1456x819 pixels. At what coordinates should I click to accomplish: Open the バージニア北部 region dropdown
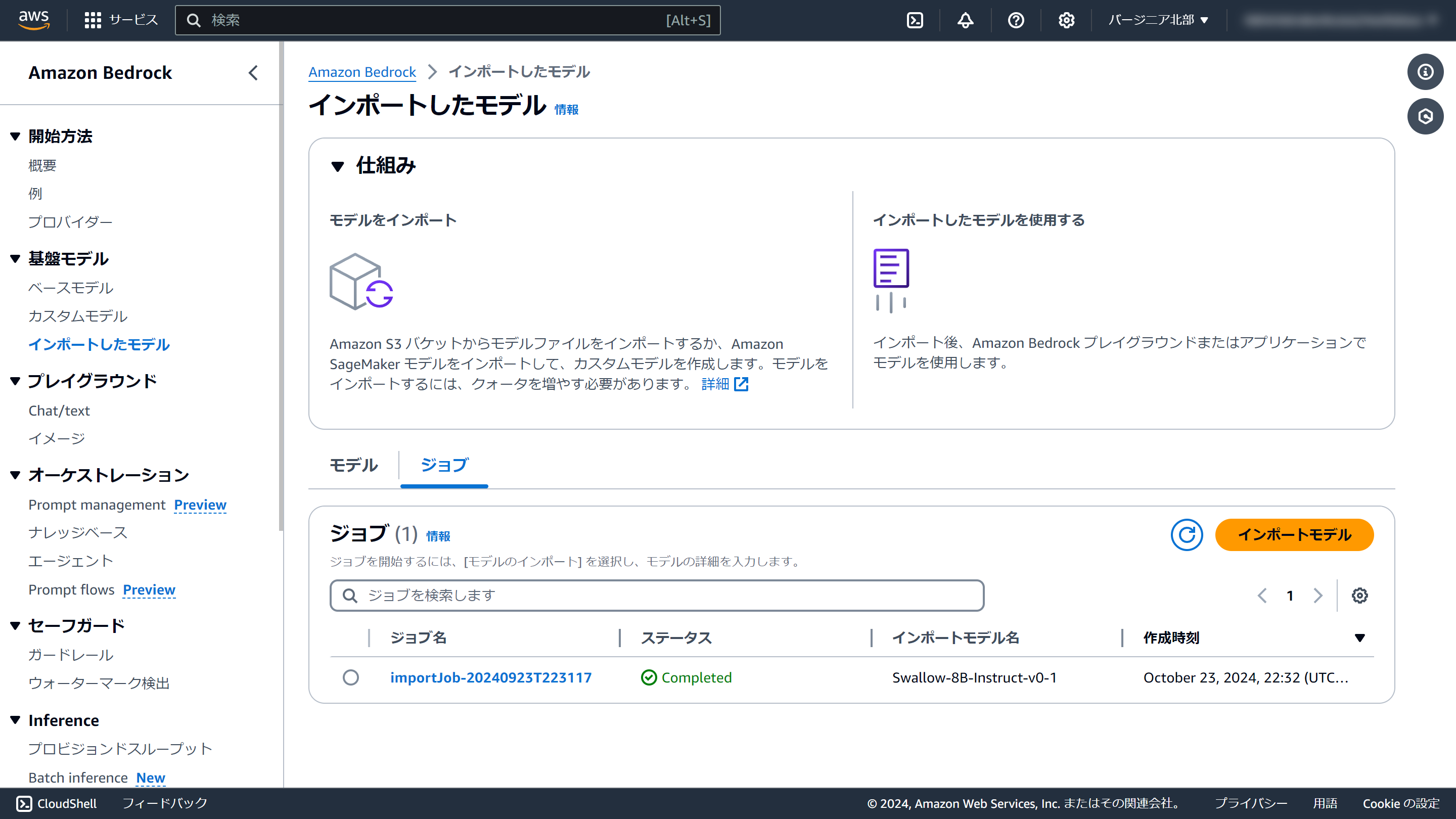(1158, 20)
